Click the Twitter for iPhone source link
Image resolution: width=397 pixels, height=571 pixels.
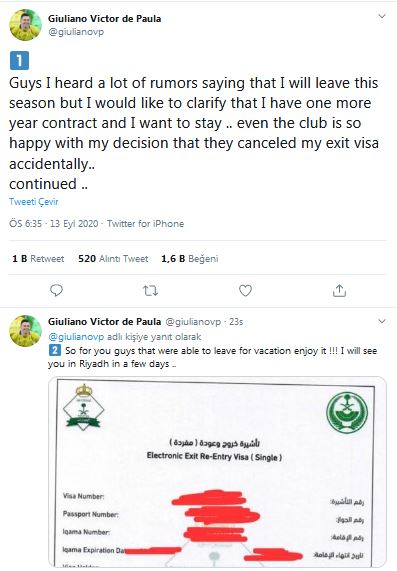[145, 224]
